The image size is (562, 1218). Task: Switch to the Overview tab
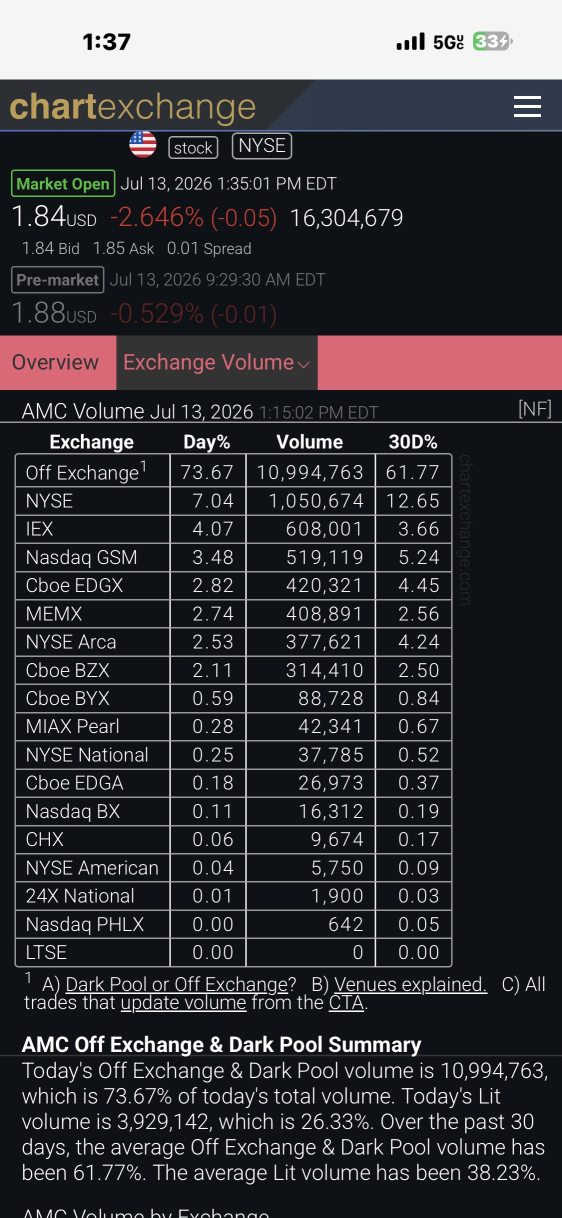pyautogui.click(x=56, y=363)
